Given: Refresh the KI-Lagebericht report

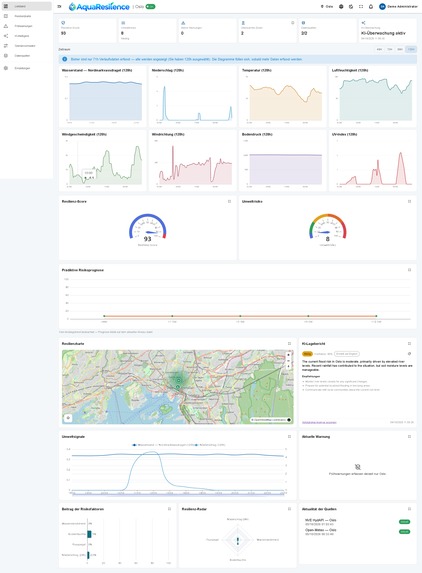Looking at the screenshot, I should coord(410,354).
